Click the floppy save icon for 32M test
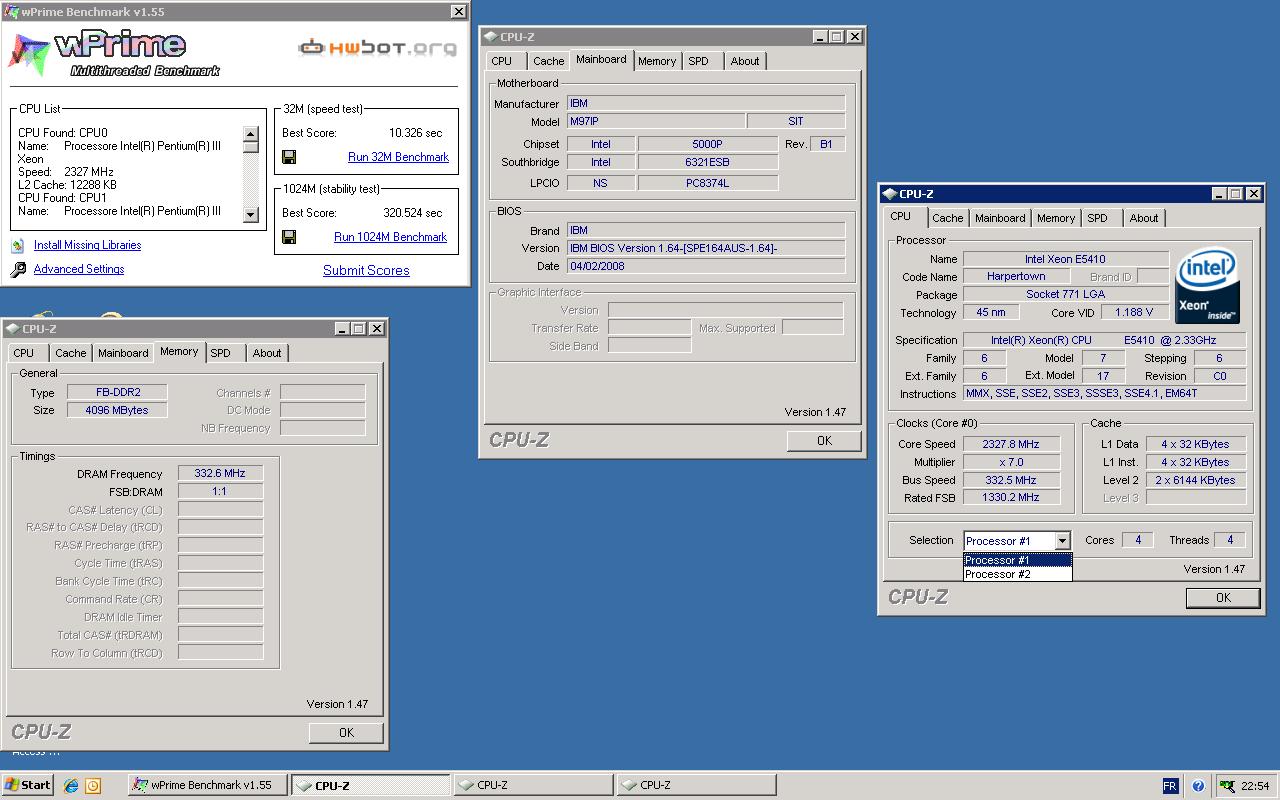1280x800 pixels. [x=289, y=157]
